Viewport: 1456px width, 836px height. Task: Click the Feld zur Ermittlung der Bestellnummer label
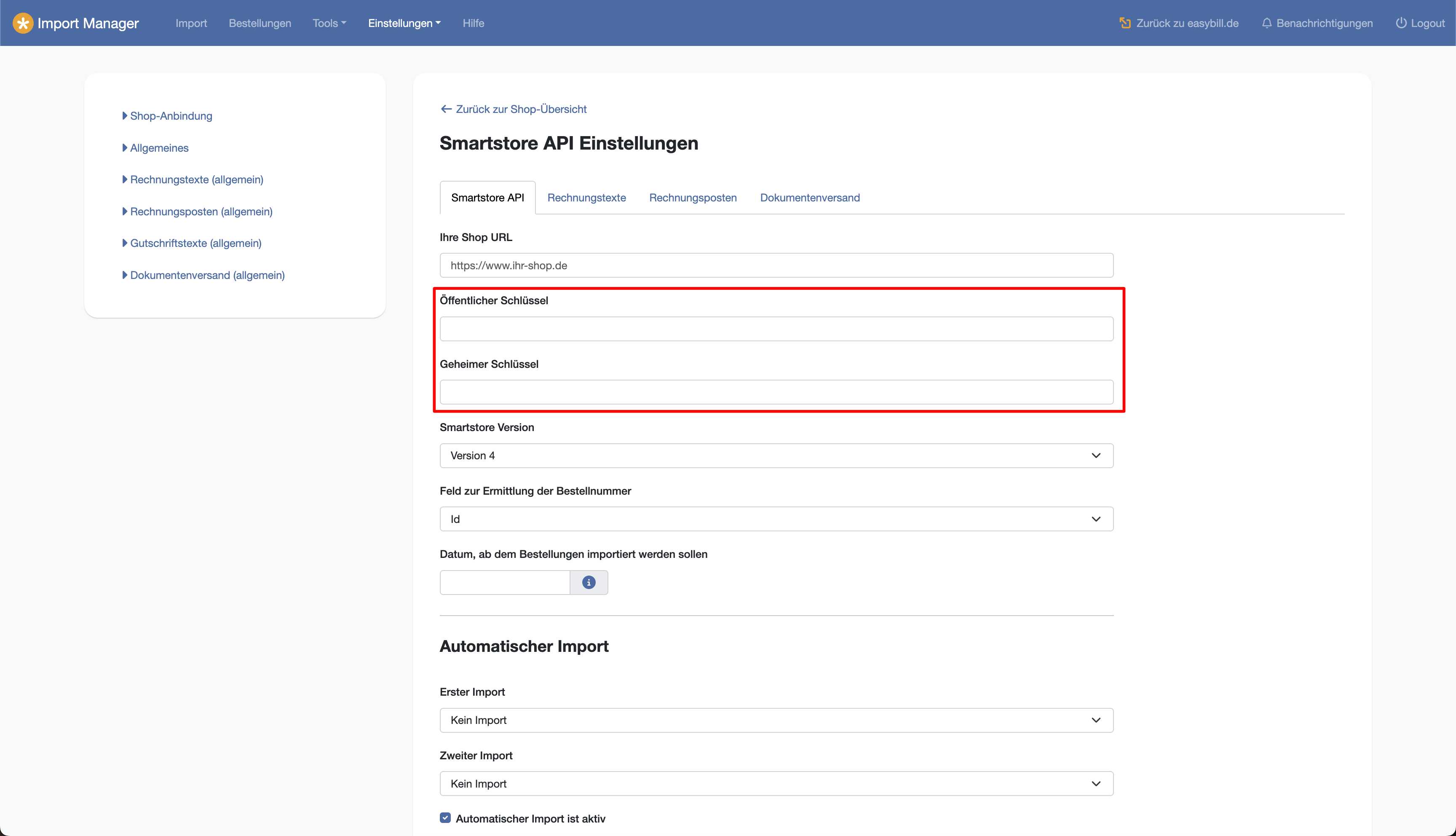[535, 491]
